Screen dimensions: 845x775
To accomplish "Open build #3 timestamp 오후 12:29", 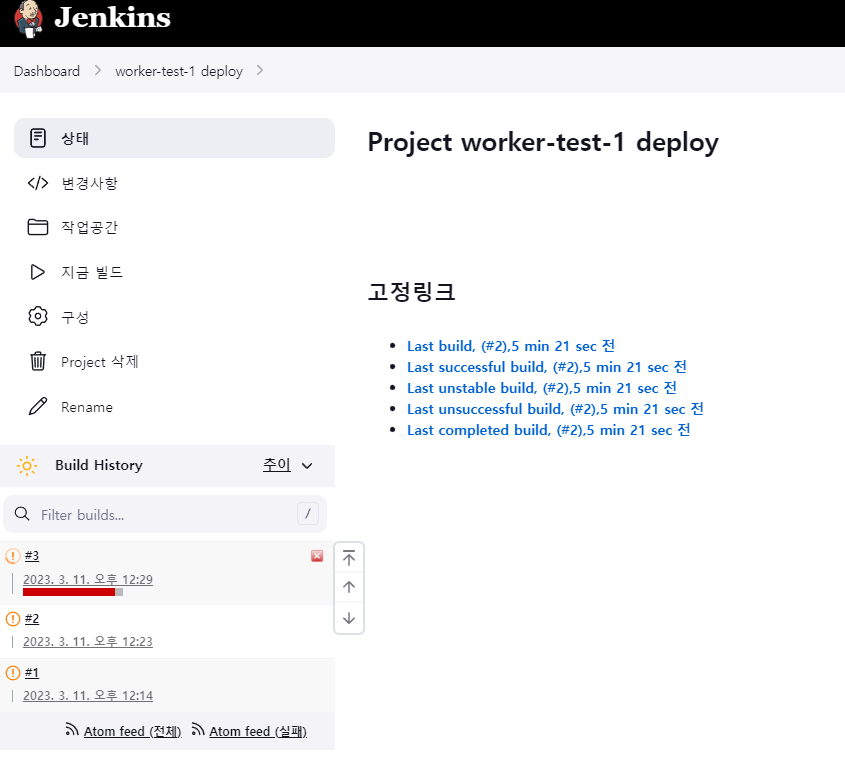I will tap(88, 579).
